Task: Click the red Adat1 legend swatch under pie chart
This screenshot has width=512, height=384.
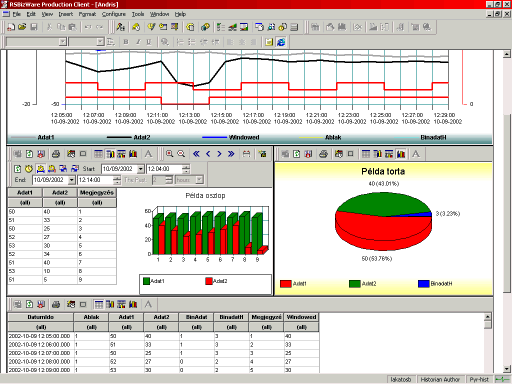Action: (x=286, y=284)
